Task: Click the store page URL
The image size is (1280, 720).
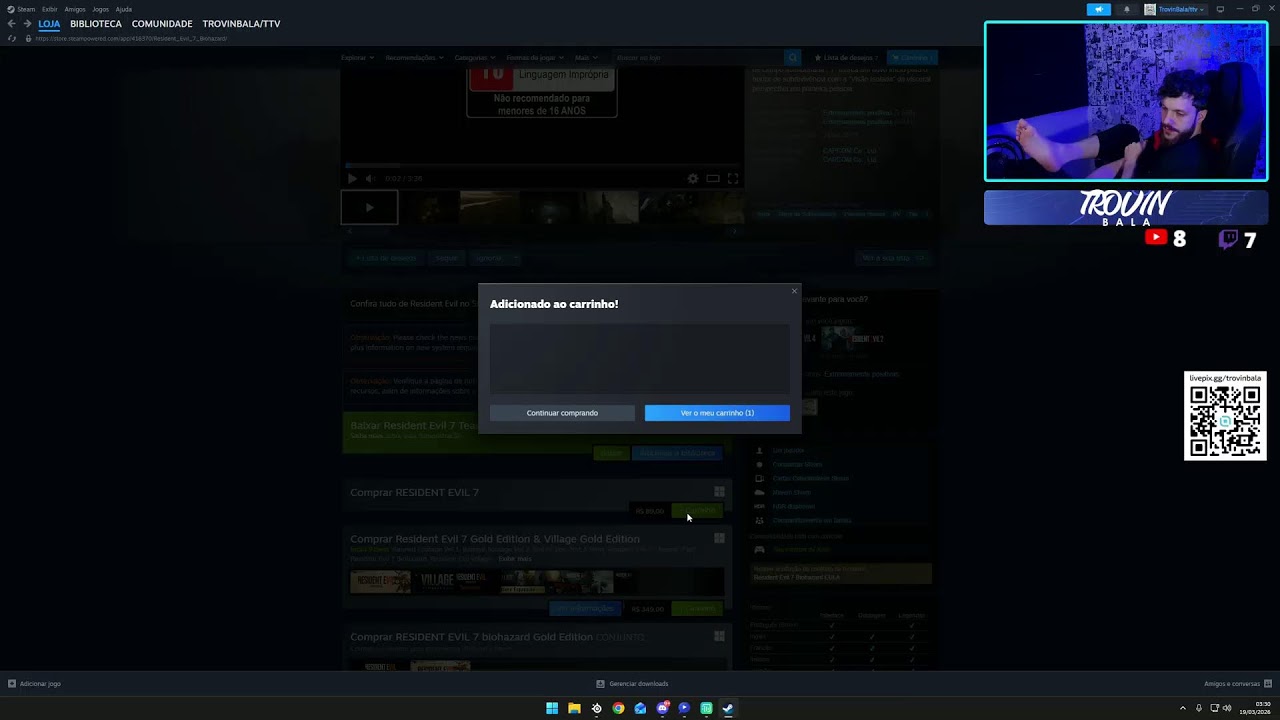Action: click(x=131, y=38)
